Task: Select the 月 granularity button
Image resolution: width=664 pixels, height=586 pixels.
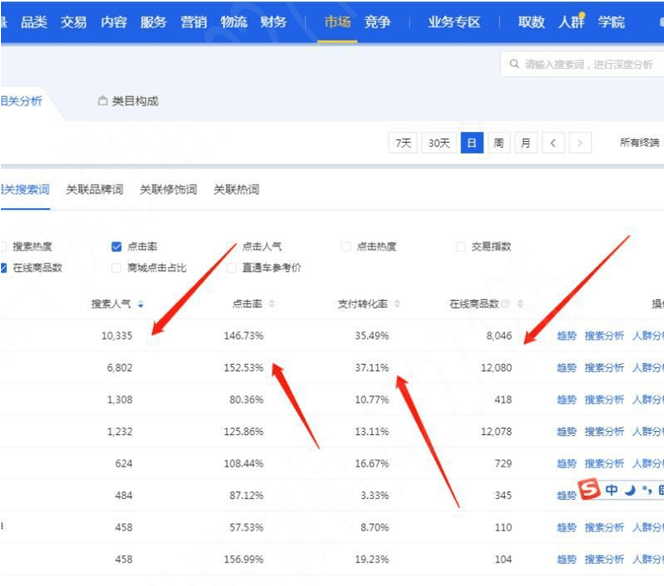Action: coord(526,143)
